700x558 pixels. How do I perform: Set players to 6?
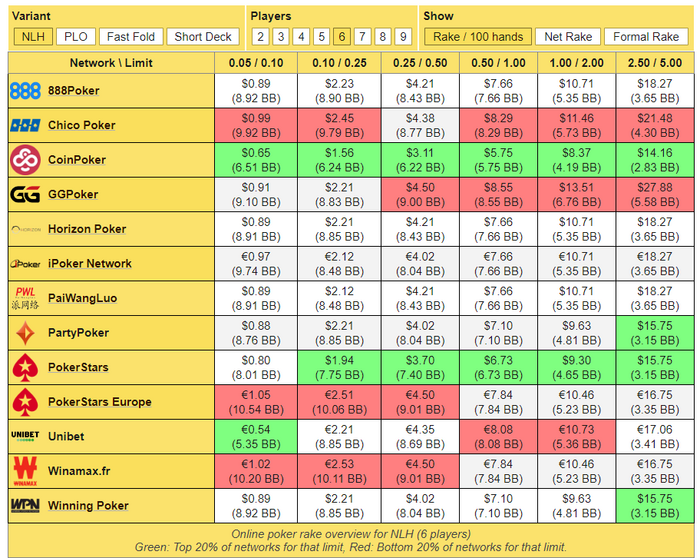(x=342, y=37)
